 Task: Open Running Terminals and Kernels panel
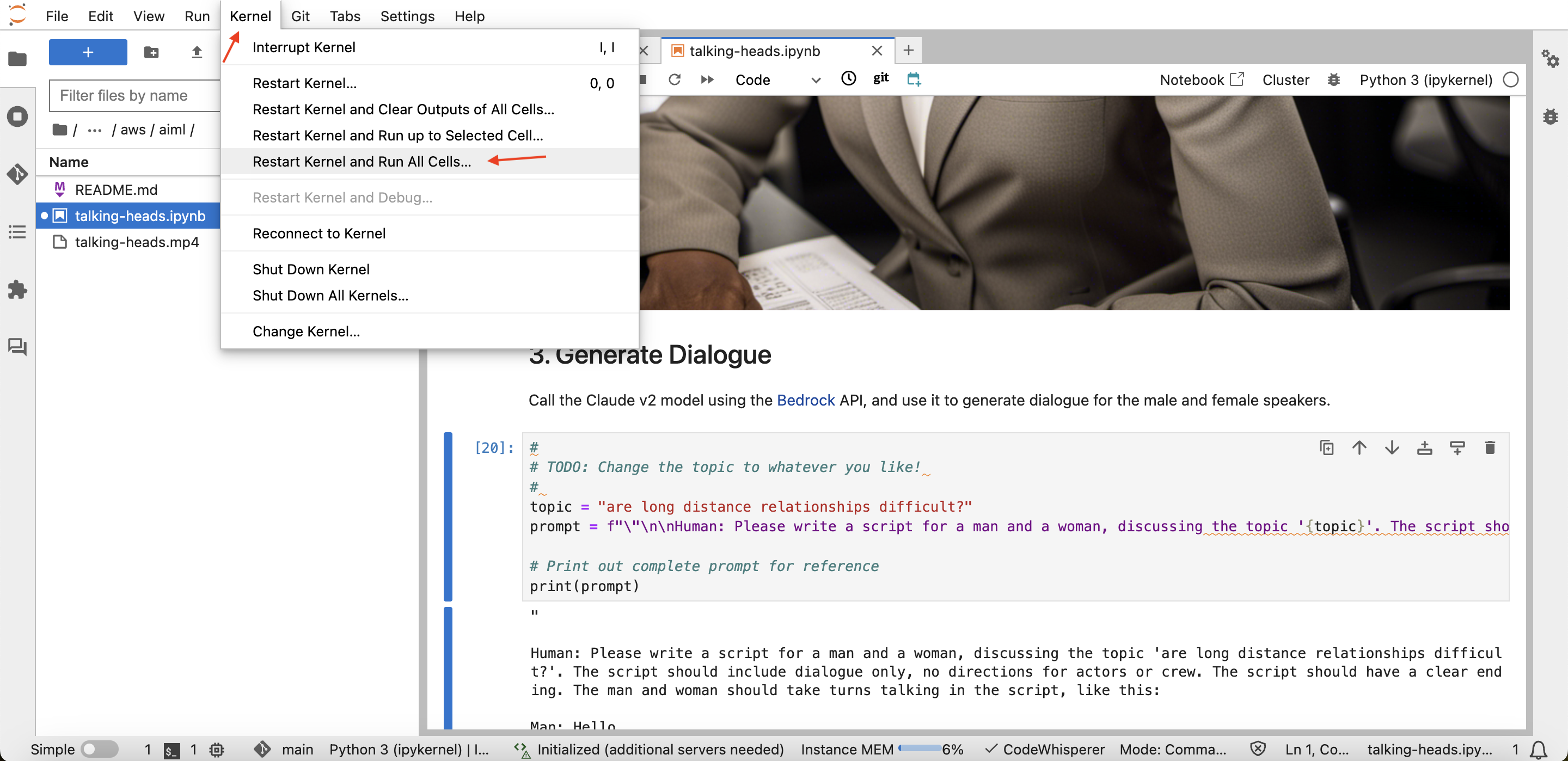point(17,116)
